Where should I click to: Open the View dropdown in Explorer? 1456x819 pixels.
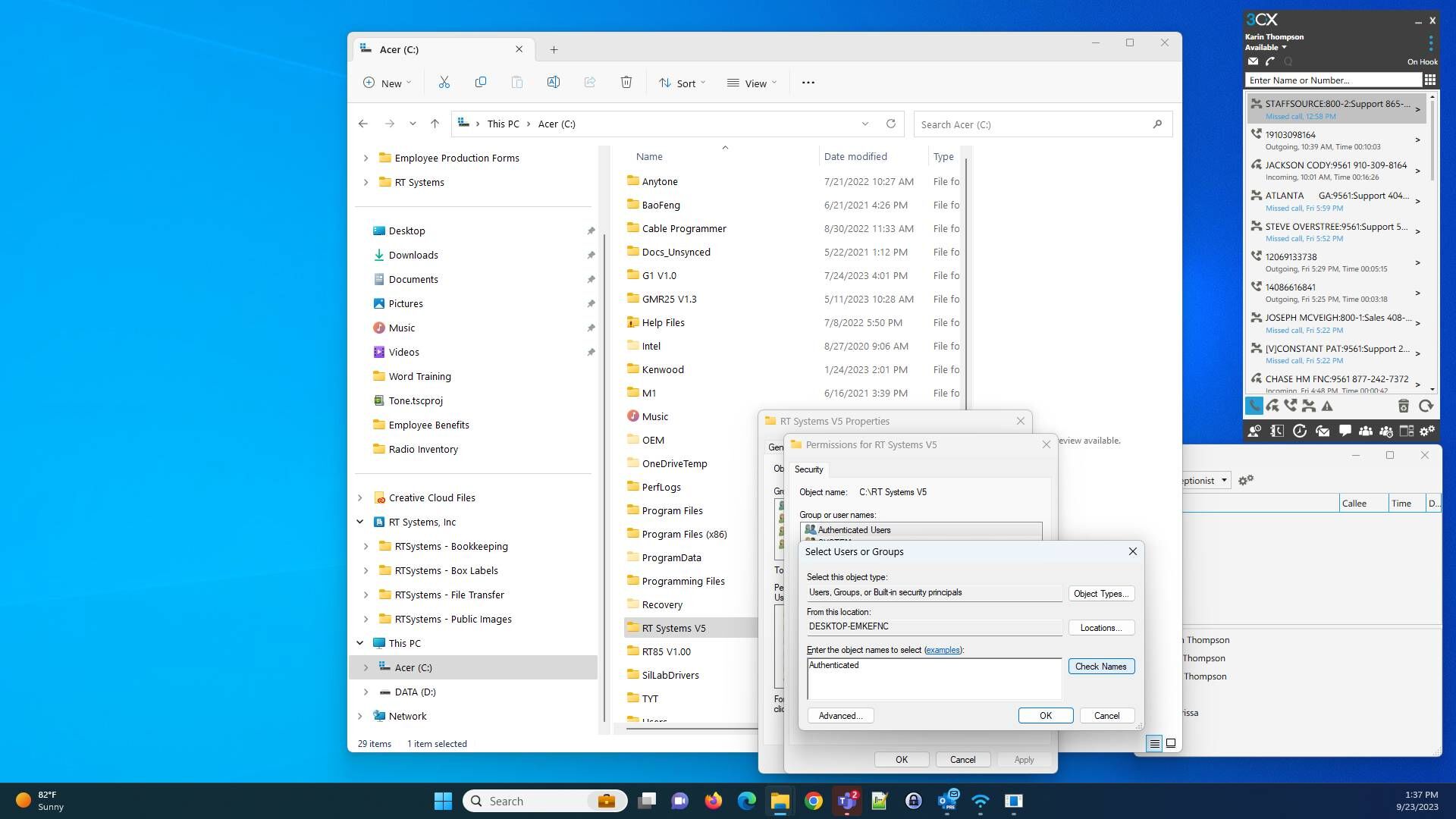752,83
